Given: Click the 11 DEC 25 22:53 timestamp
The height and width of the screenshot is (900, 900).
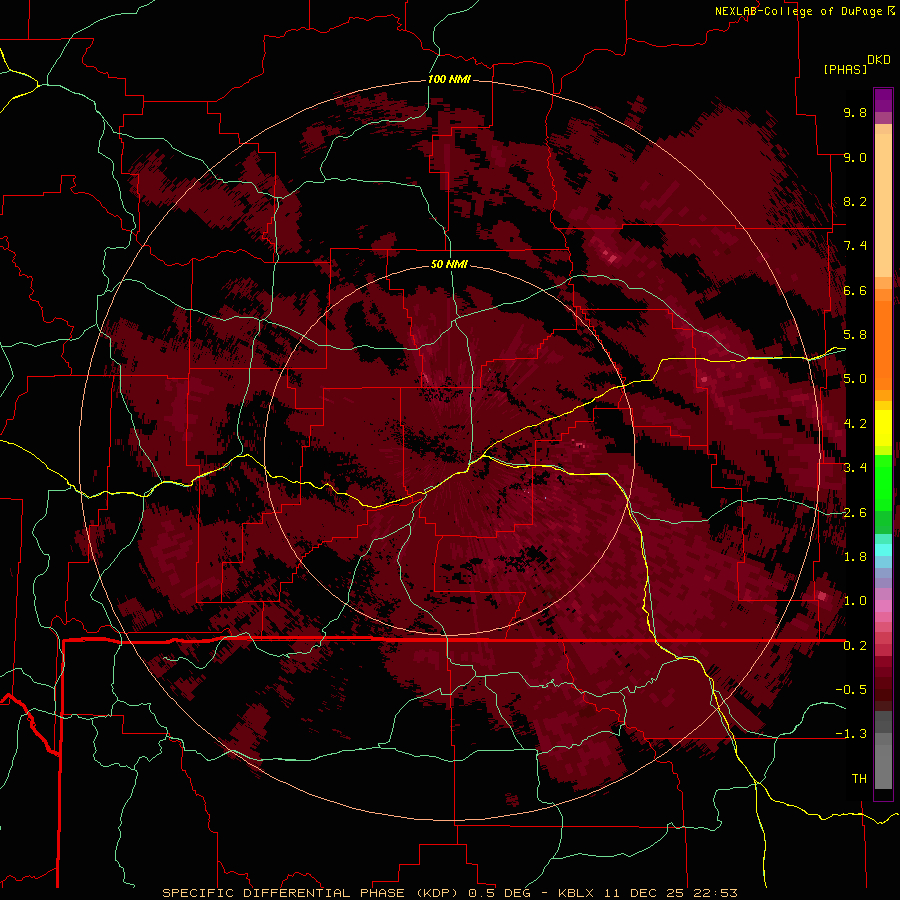Looking at the screenshot, I should 670,893.
